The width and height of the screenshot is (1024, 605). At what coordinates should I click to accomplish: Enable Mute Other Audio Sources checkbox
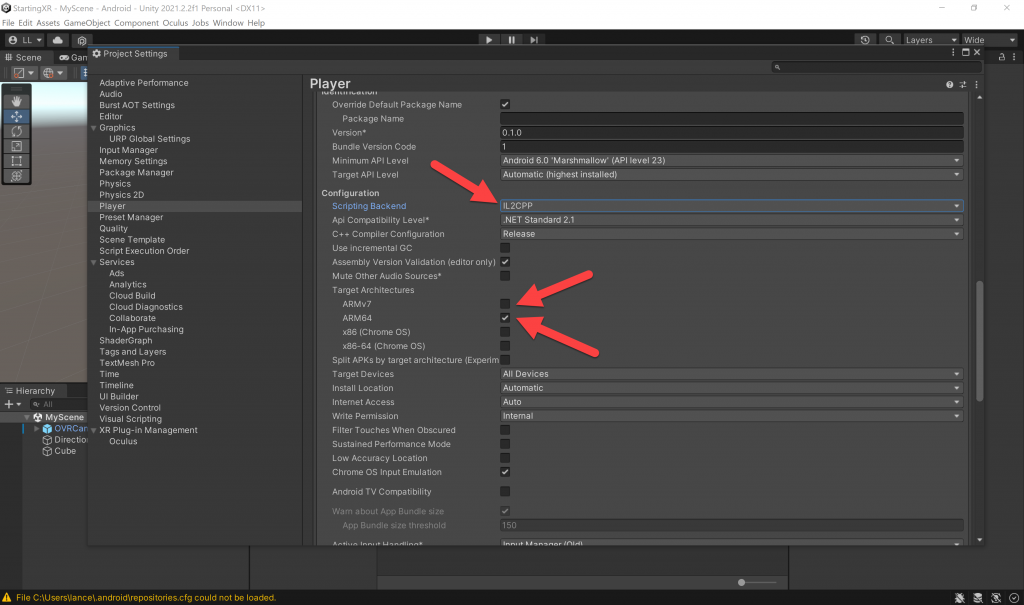coord(505,276)
